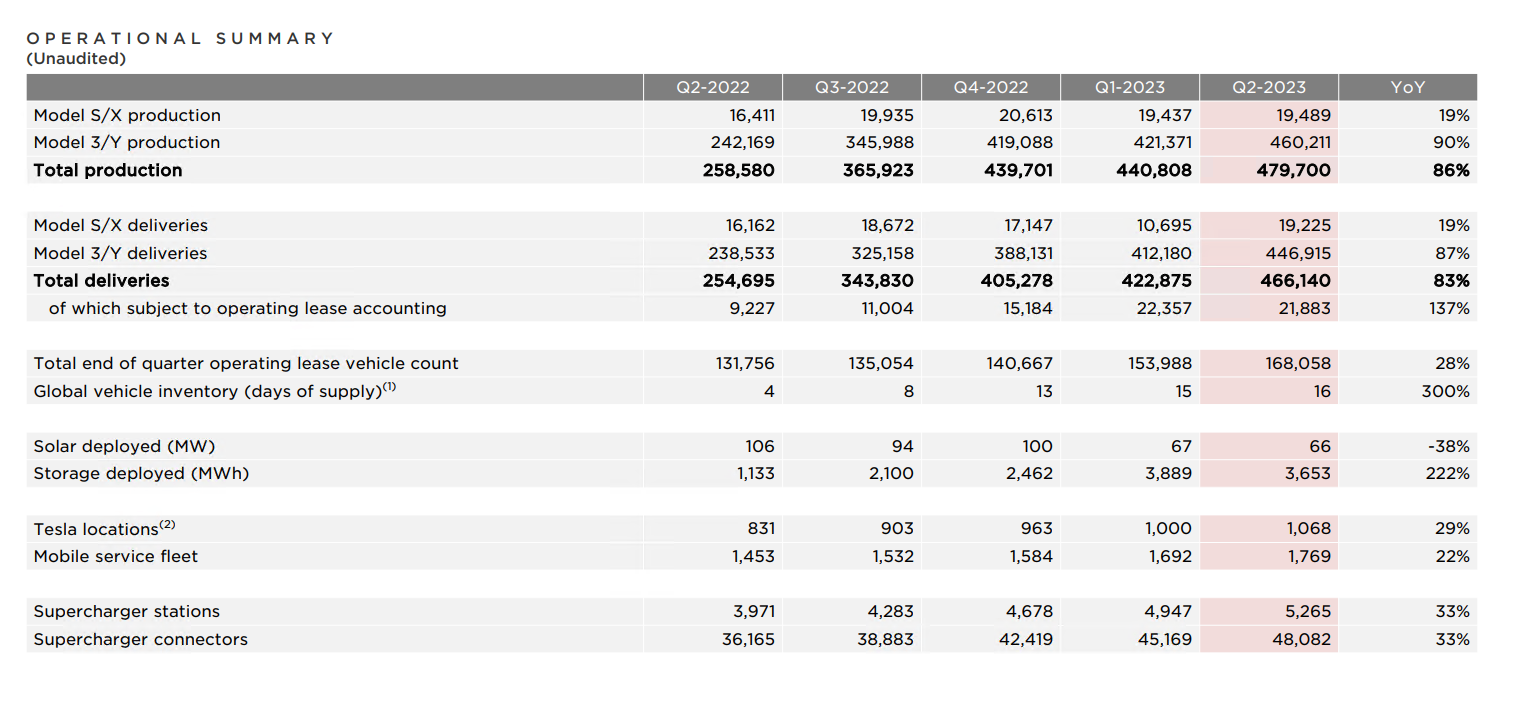Click the "OPERATIONAL SUMMARY" heading

tap(180, 38)
